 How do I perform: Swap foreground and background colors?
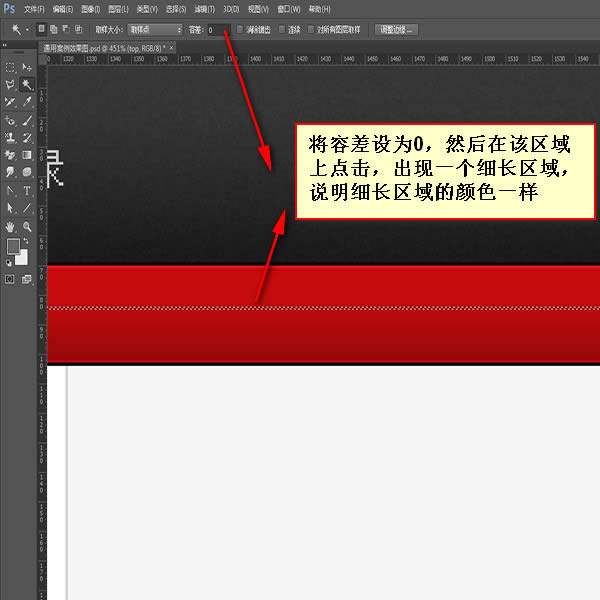[x=26, y=241]
